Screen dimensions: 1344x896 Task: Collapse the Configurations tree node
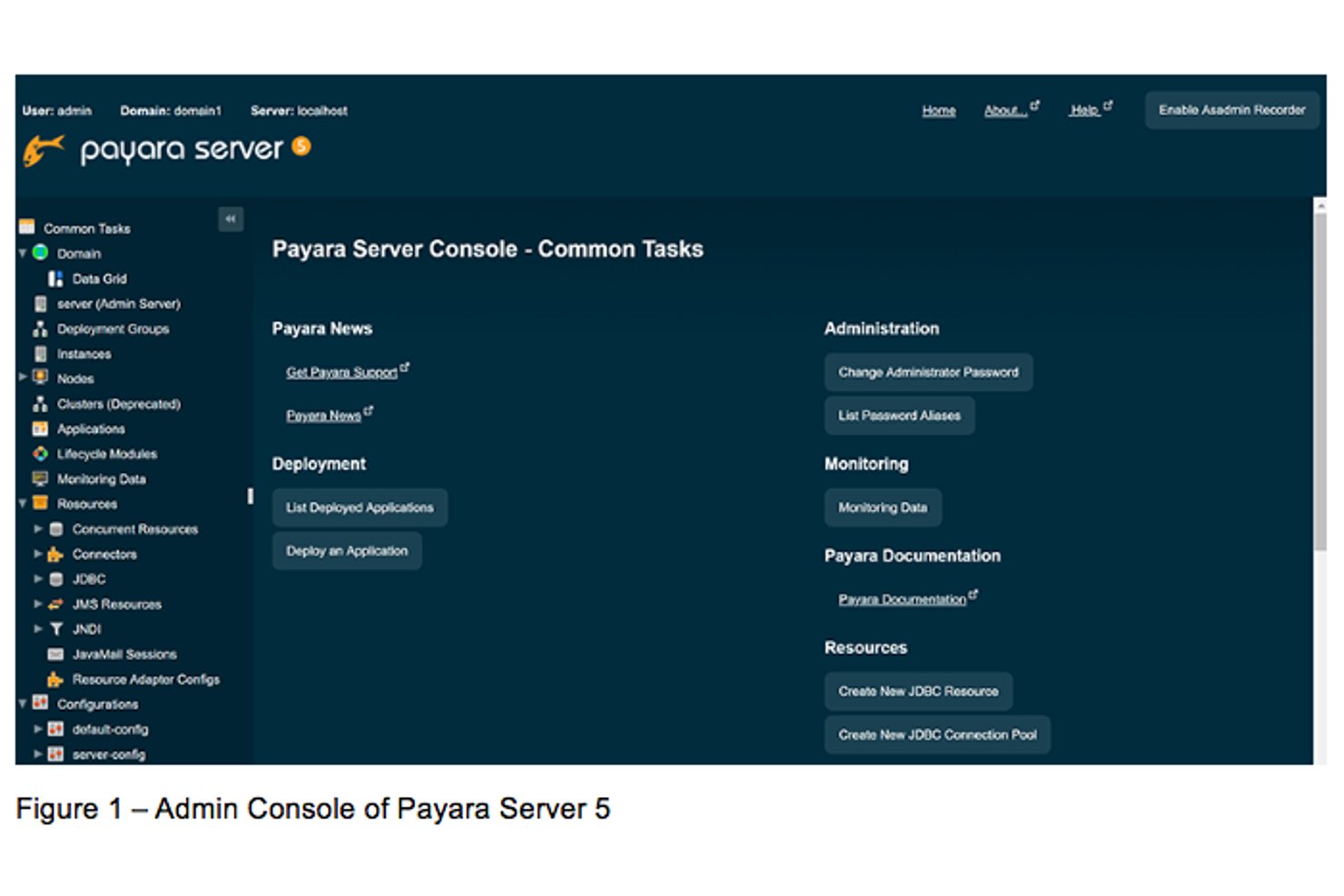23,704
